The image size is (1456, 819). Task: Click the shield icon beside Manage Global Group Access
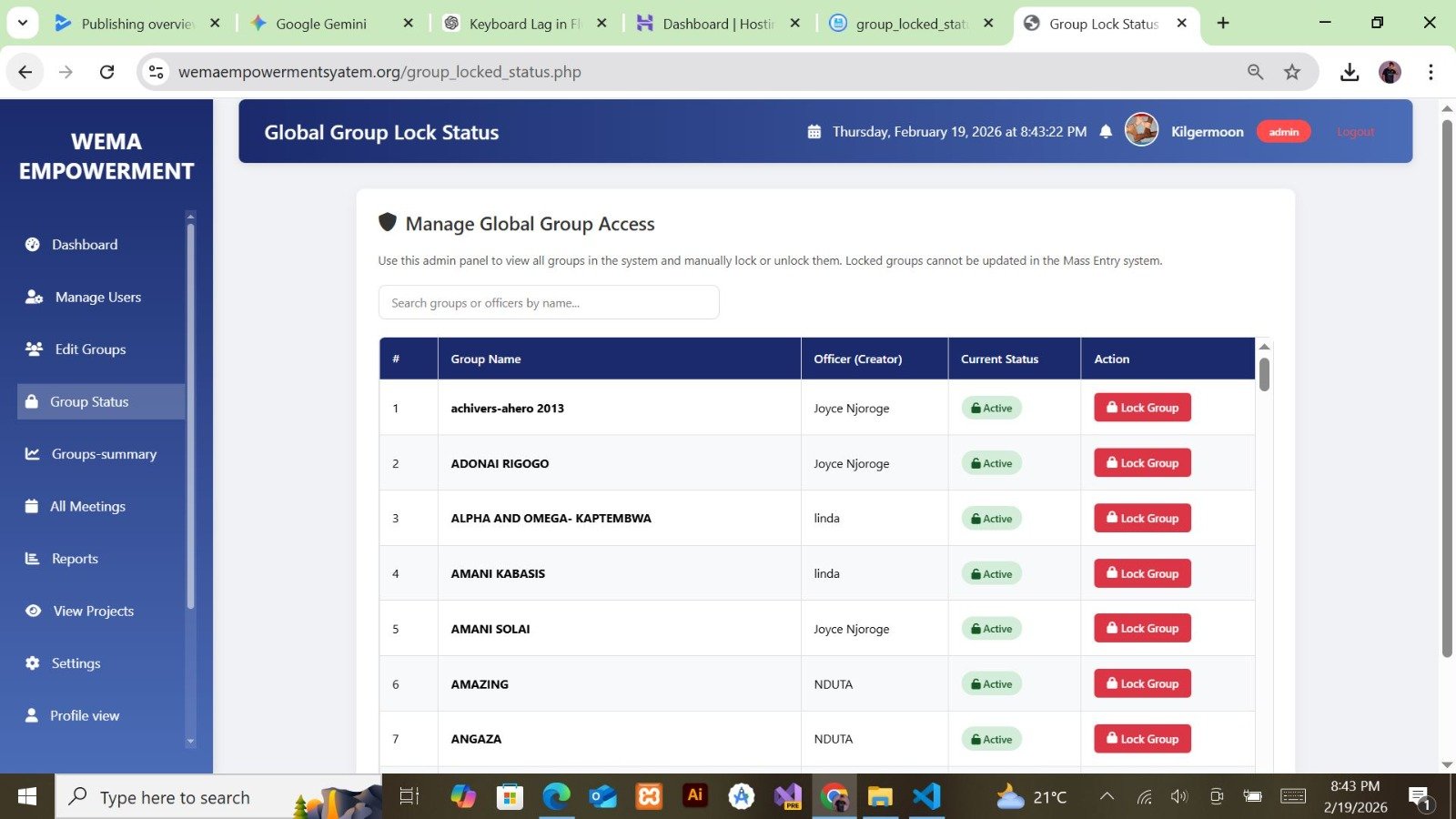[x=389, y=222]
